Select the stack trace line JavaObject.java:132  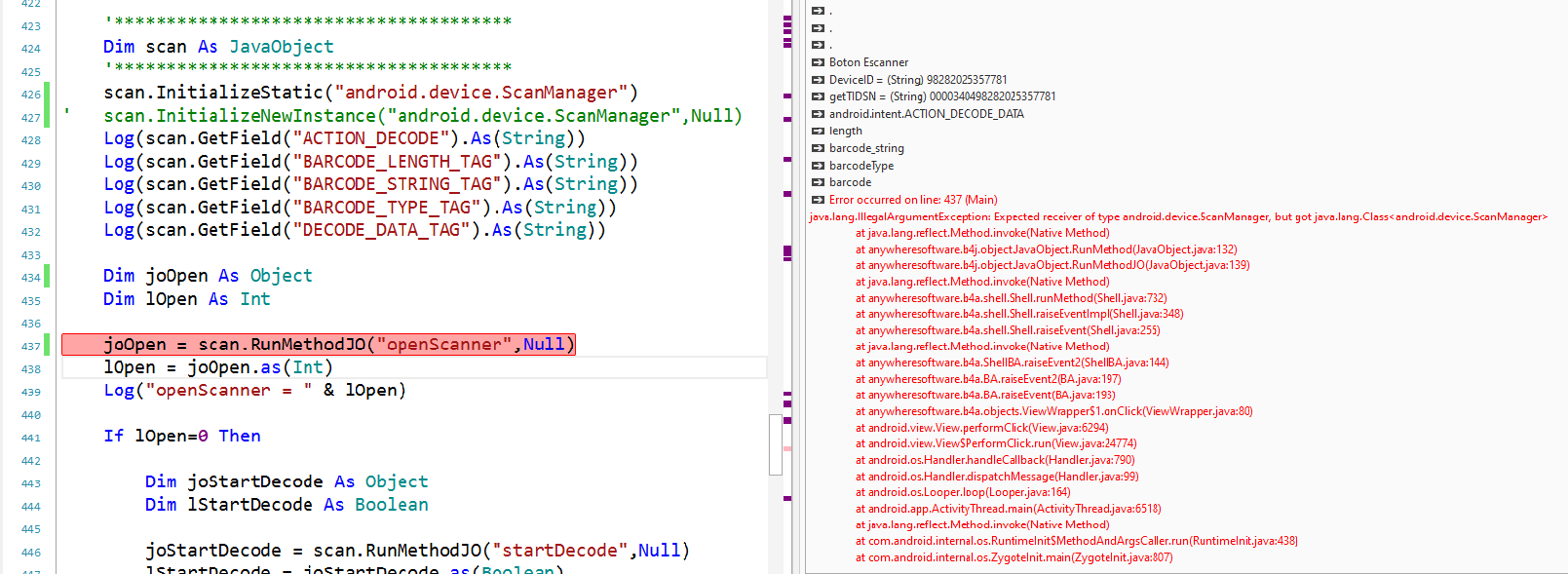click(x=1047, y=249)
